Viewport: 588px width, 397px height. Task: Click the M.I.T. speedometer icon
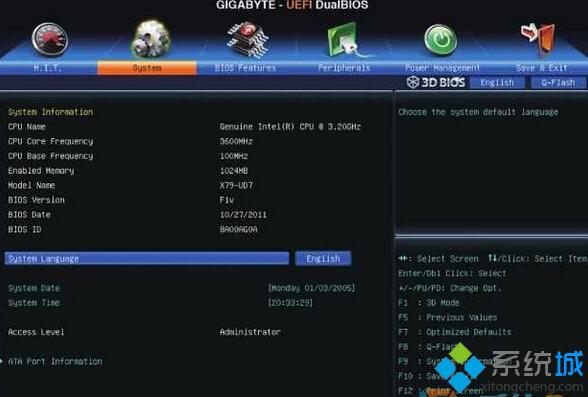click(x=50, y=39)
